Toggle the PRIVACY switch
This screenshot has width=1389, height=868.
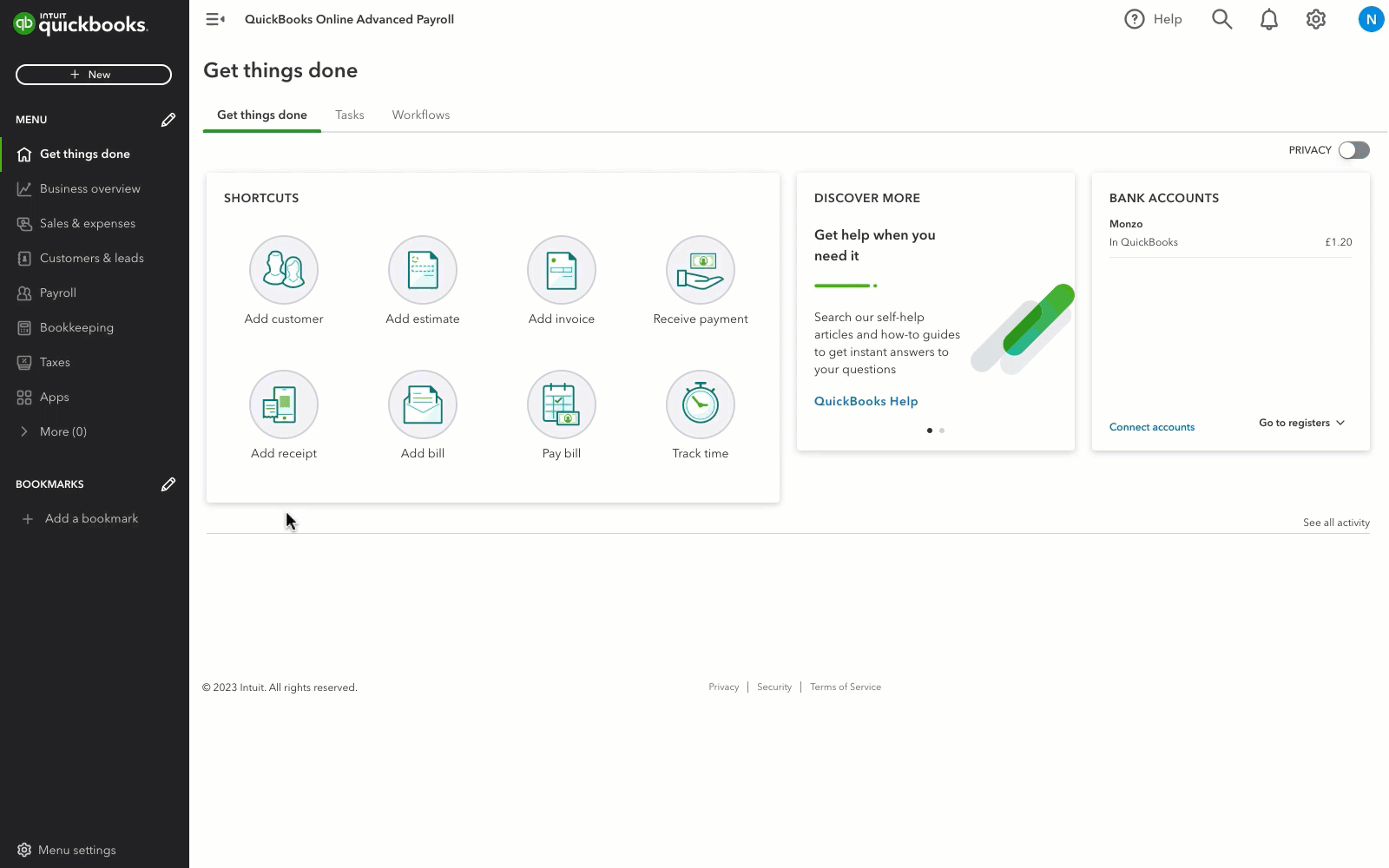tap(1353, 150)
